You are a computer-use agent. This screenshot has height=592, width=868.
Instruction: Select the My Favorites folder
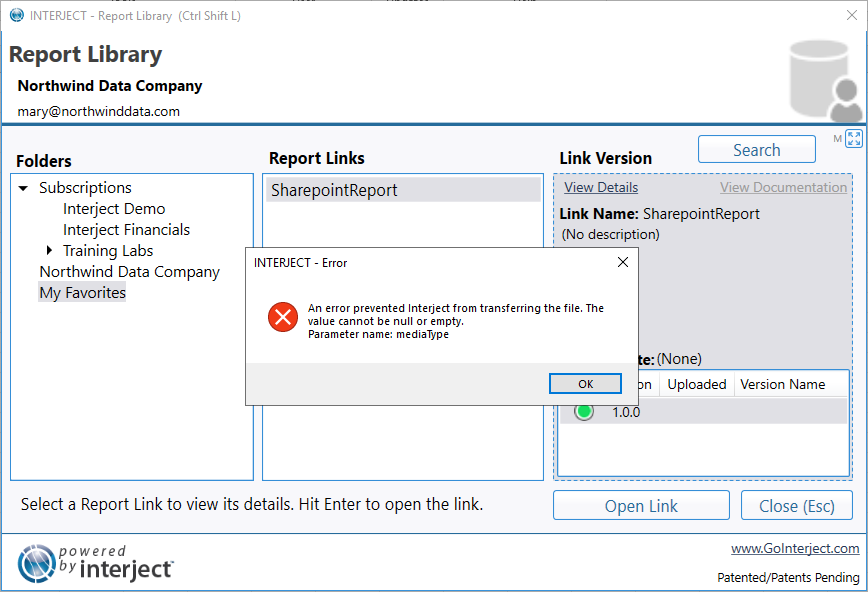point(82,293)
